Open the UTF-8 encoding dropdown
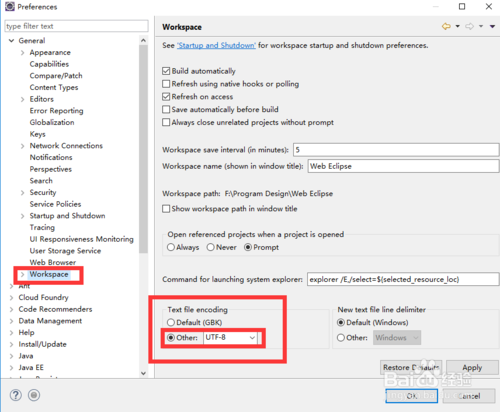Viewport: 500px width, 412px height. coord(230,338)
